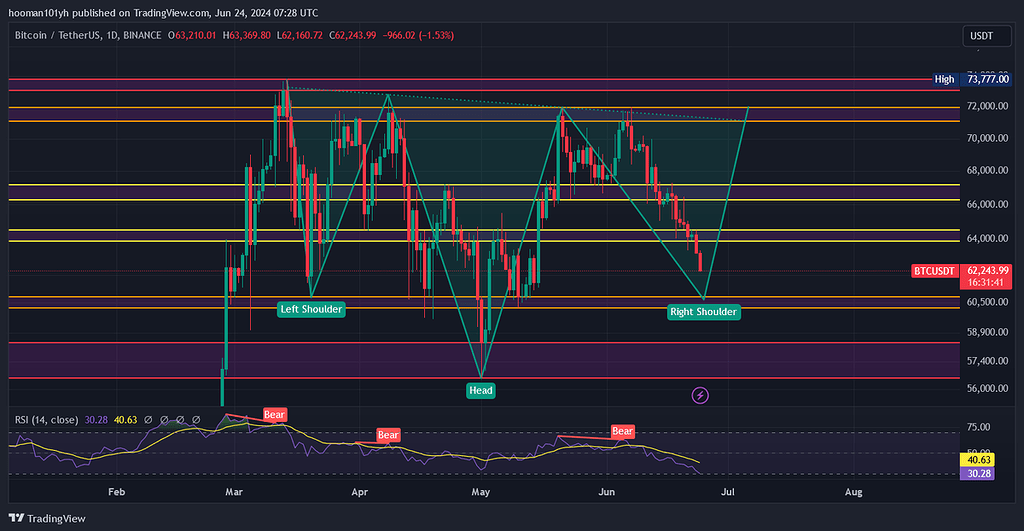Open the USDT currency dropdown

981,37
